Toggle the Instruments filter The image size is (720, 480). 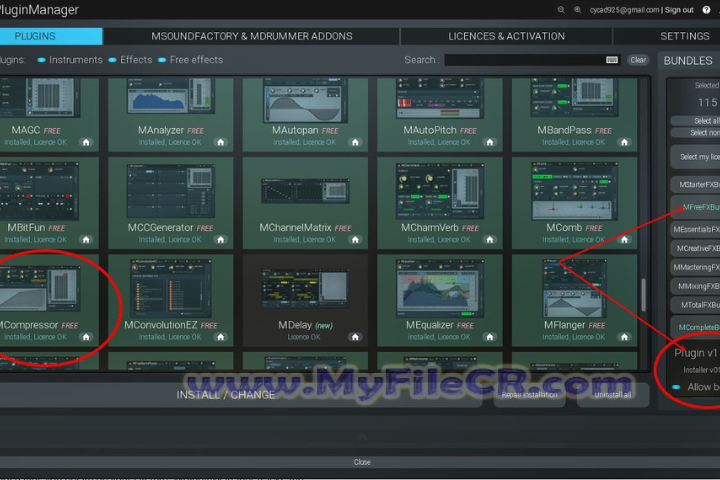pyautogui.click(x=41, y=60)
